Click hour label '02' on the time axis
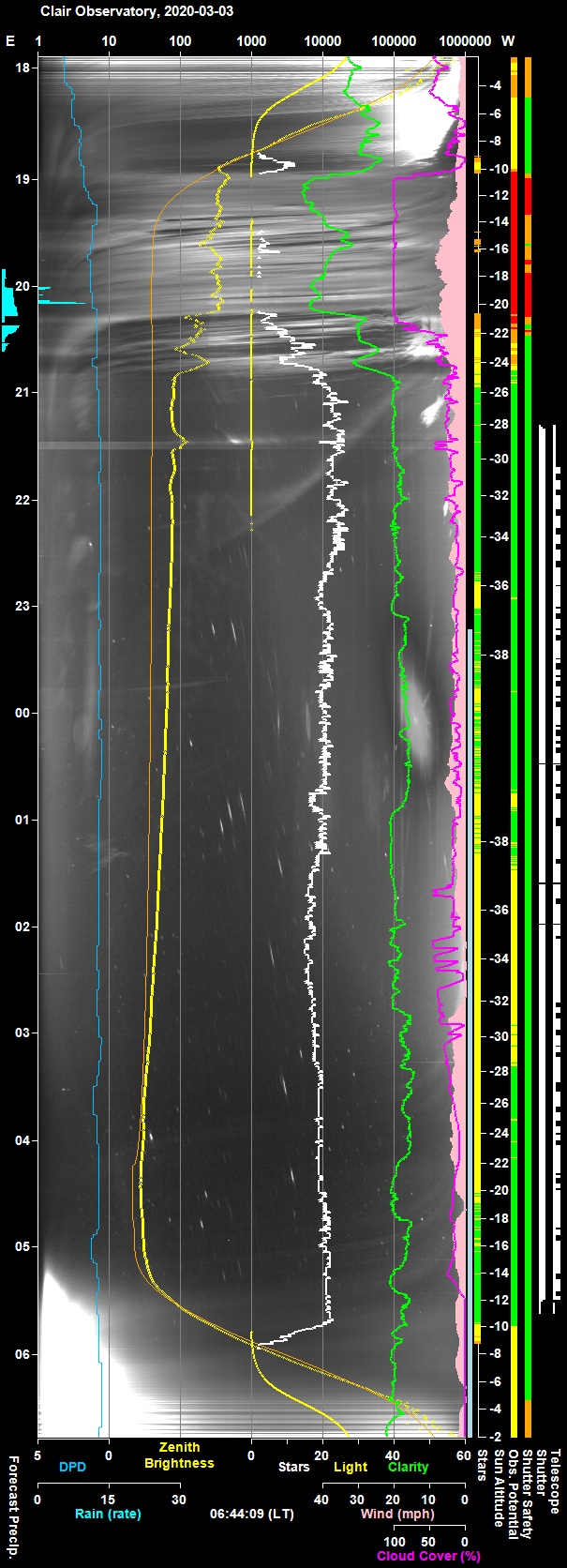The height and width of the screenshot is (1568, 567). click(22, 927)
